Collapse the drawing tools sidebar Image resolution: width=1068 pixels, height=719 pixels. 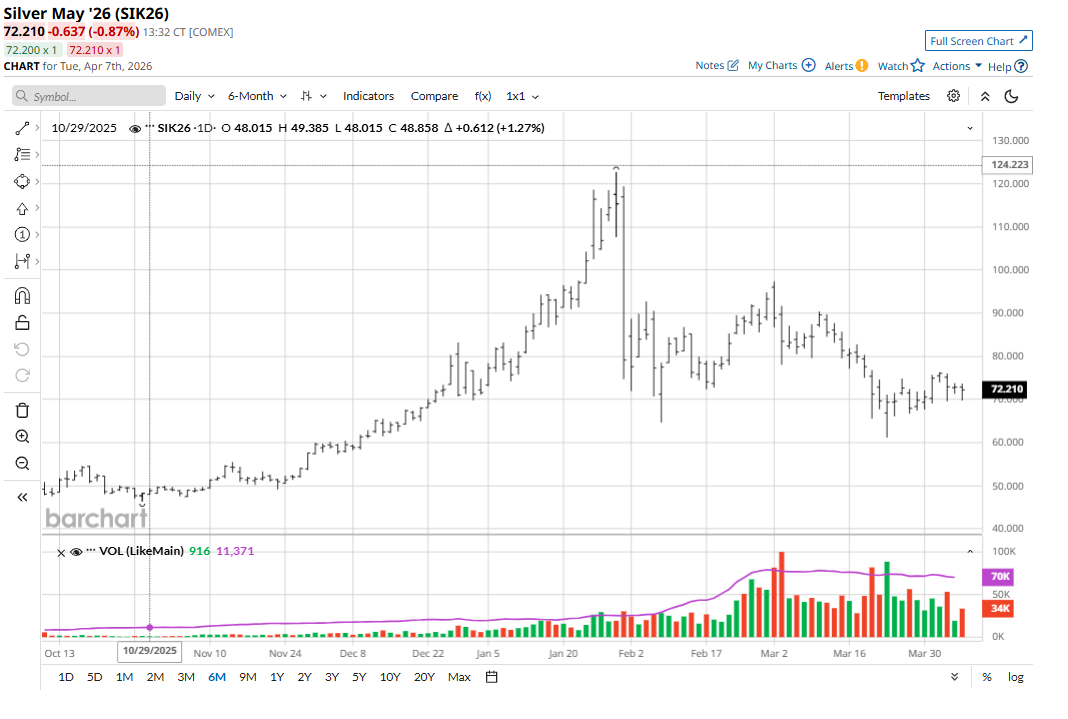[22, 497]
